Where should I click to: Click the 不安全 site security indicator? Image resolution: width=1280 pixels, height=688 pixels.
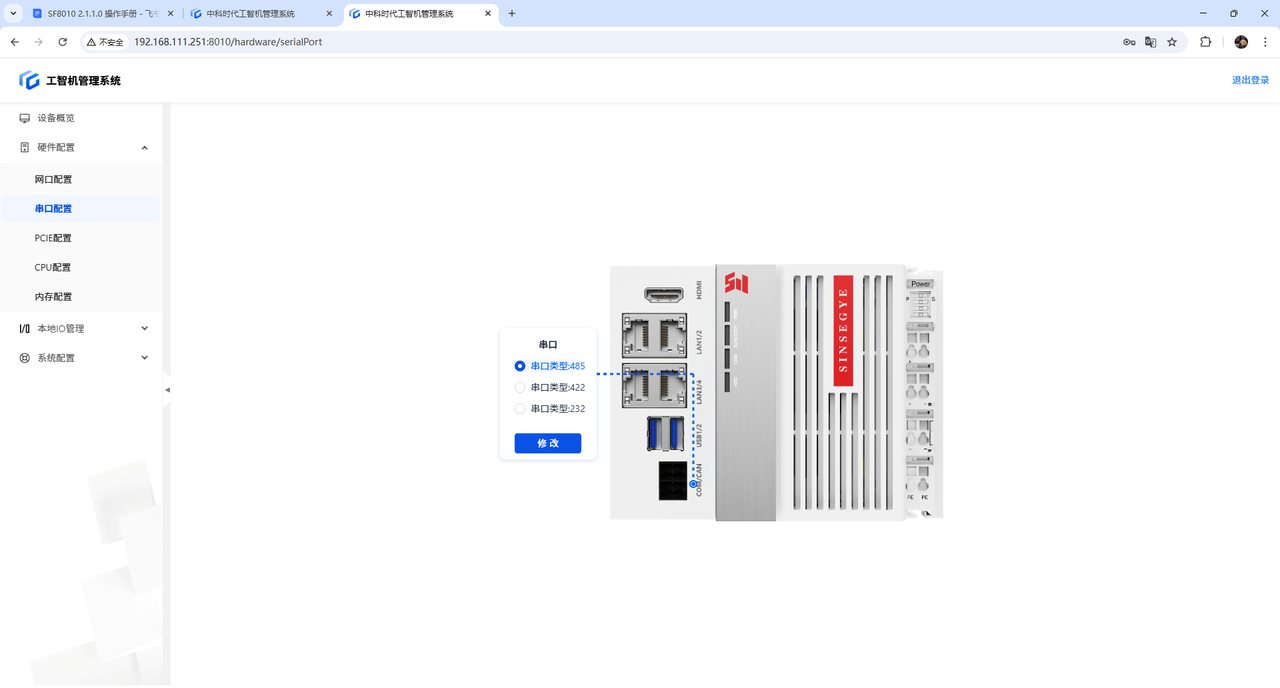point(105,42)
